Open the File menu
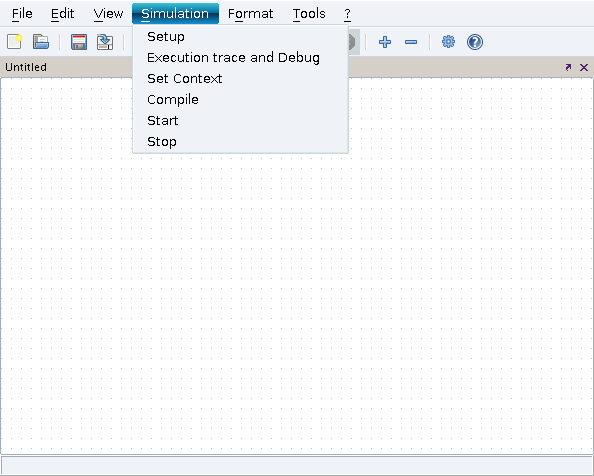The height and width of the screenshot is (476, 594). pyautogui.click(x=22, y=14)
